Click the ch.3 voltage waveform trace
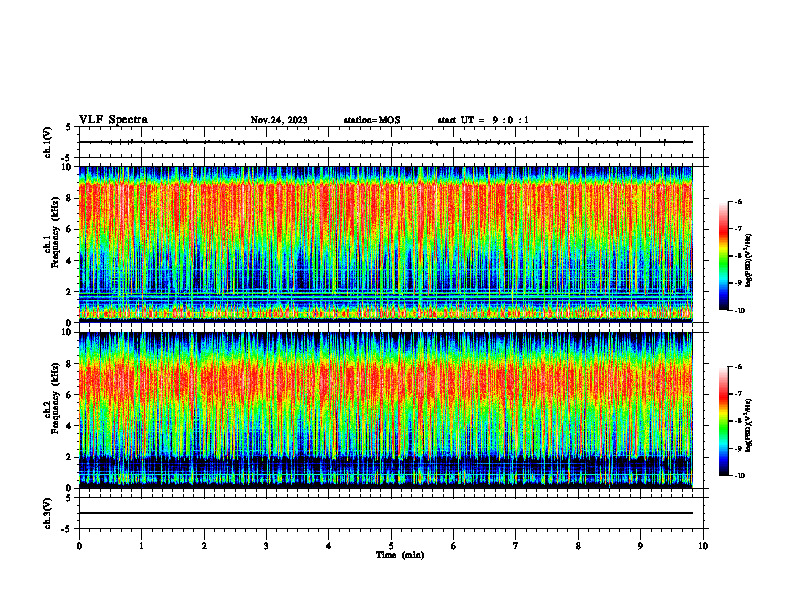 pyautogui.click(x=386, y=513)
